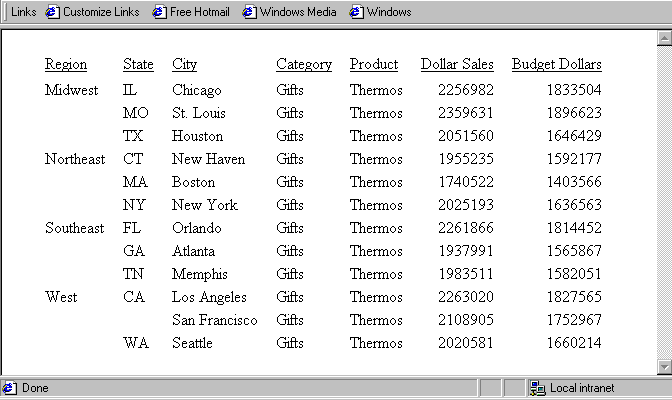This screenshot has width=672, height=400.
Task: Click the Chicago city cell
Action: tap(196, 90)
